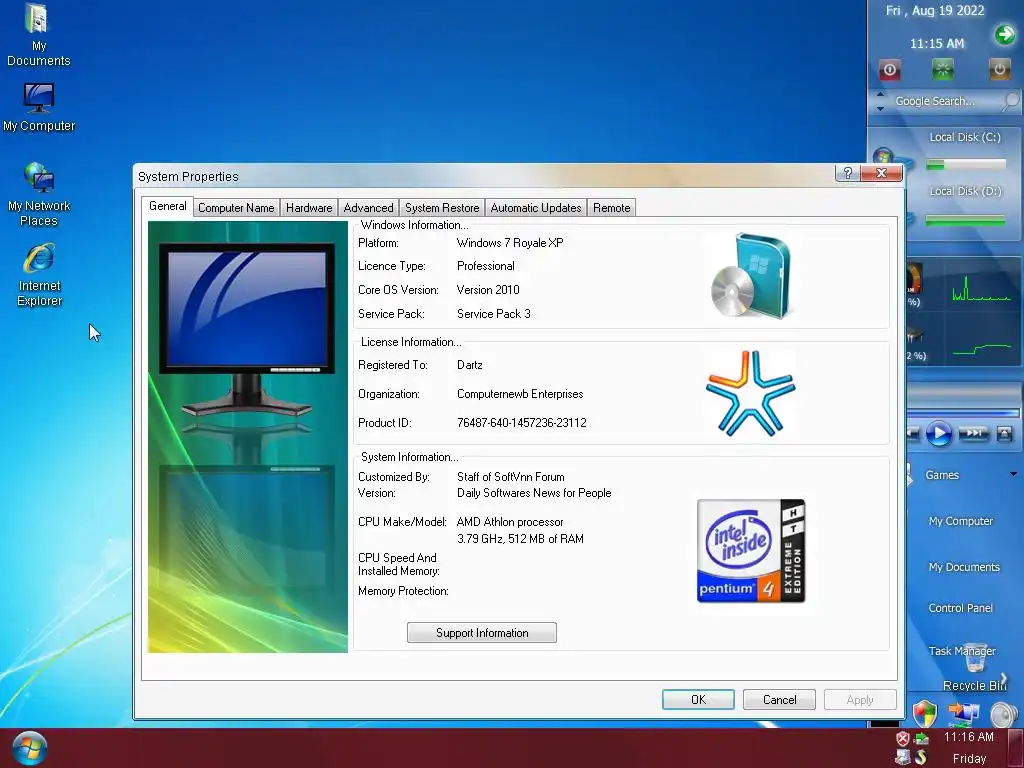1024x768 pixels.
Task: Click the media player next track button
Action: coord(974,433)
